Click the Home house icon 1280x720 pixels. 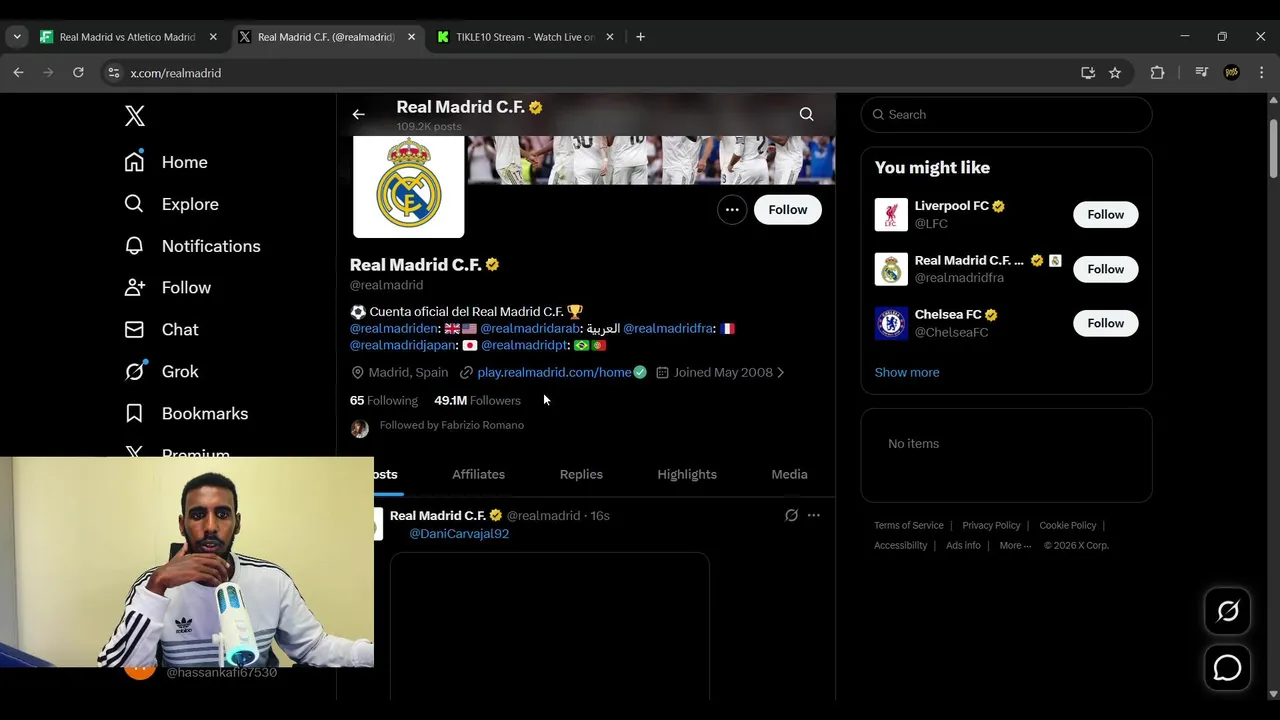pyautogui.click(x=134, y=162)
